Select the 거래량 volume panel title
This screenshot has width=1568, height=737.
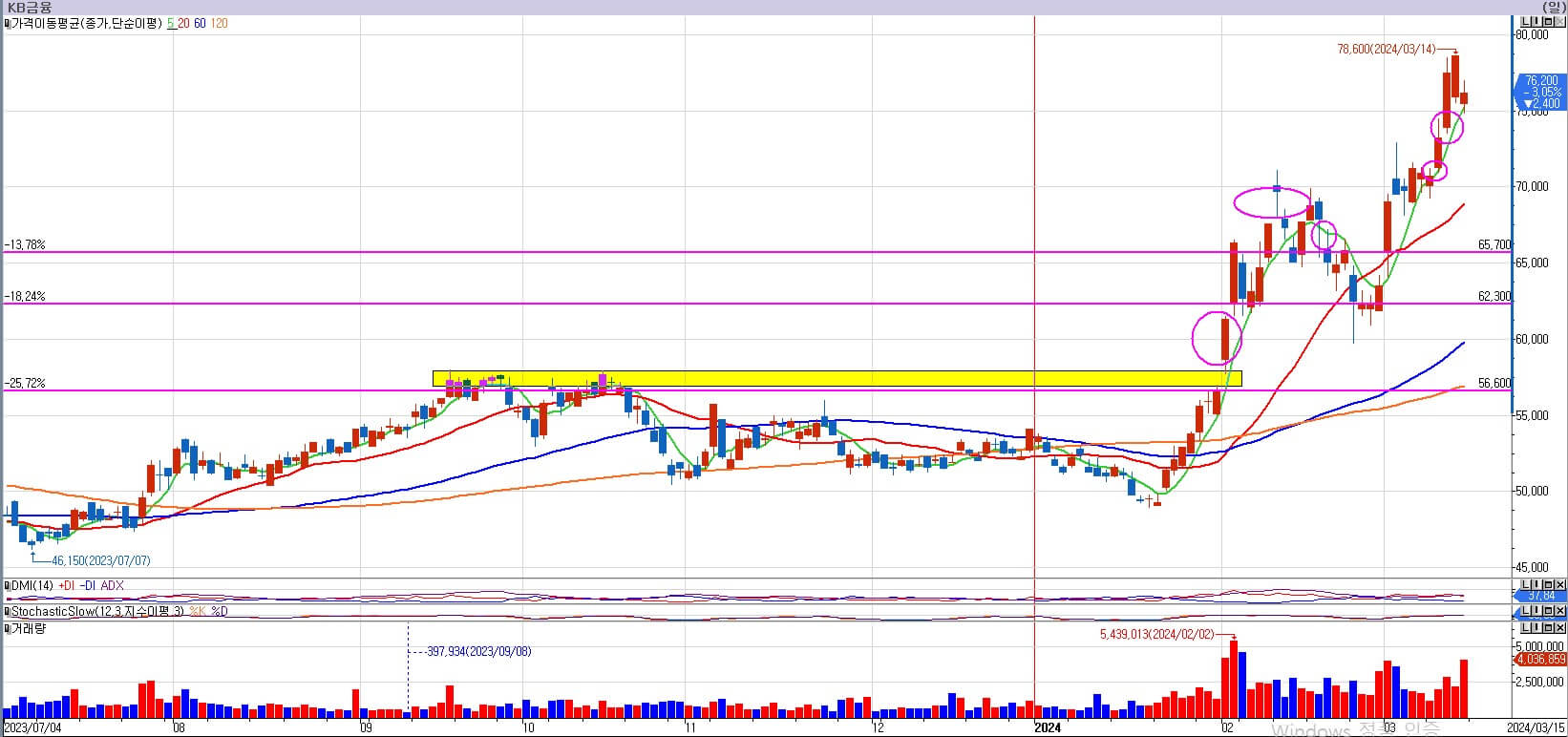(29, 628)
